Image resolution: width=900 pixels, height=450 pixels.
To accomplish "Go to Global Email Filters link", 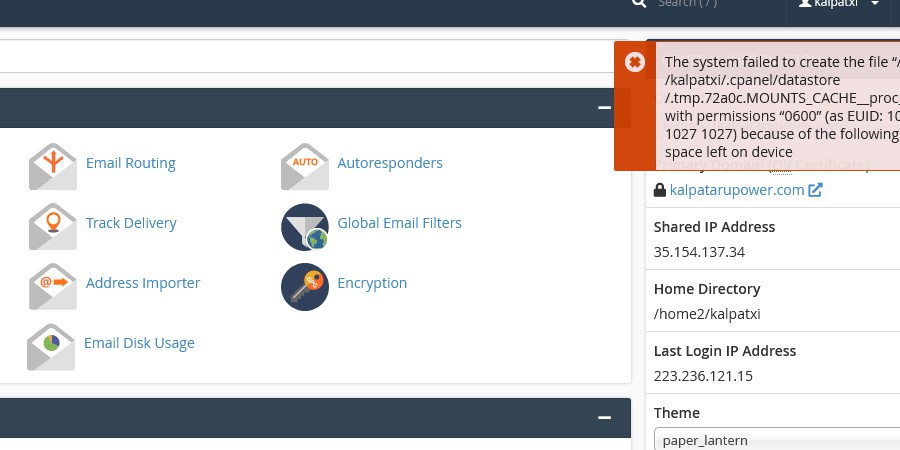I will pos(399,223).
